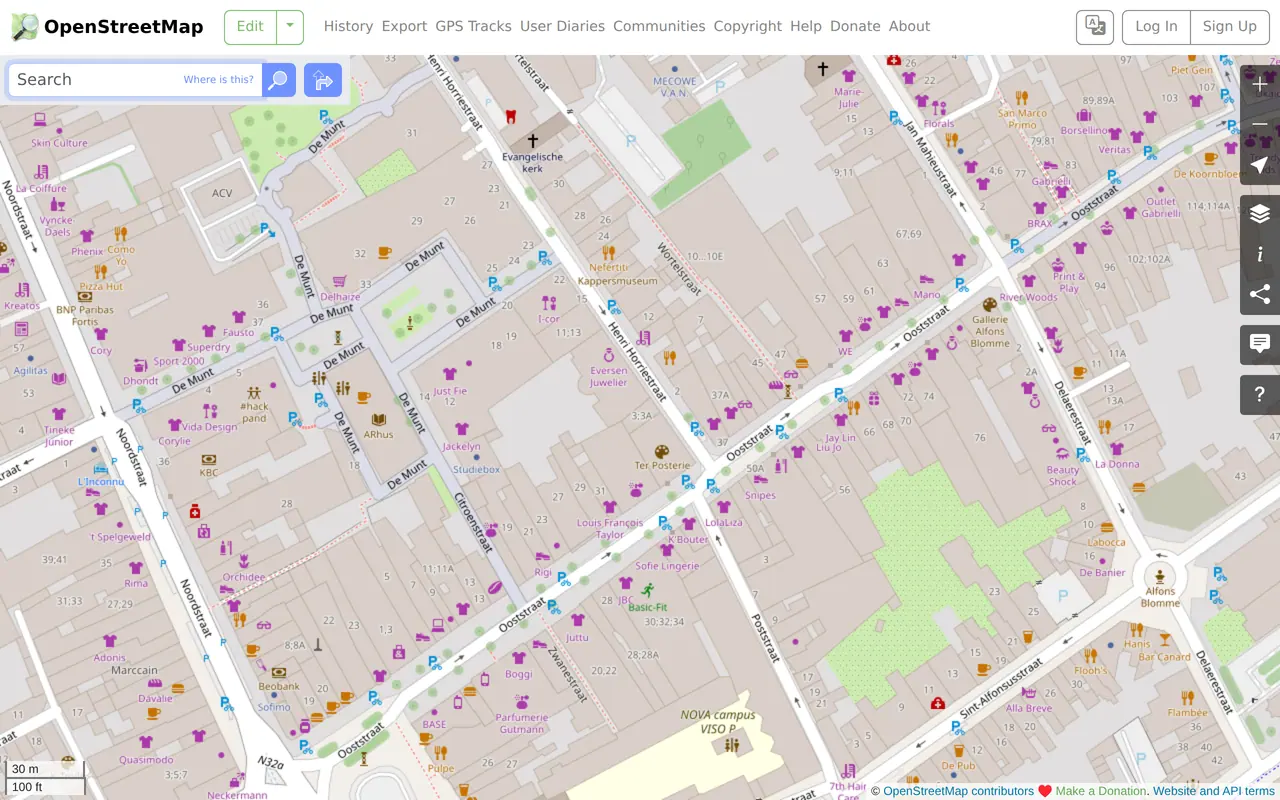Click the Log In button
The height and width of the screenshot is (800, 1280).
[x=1156, y=27]
